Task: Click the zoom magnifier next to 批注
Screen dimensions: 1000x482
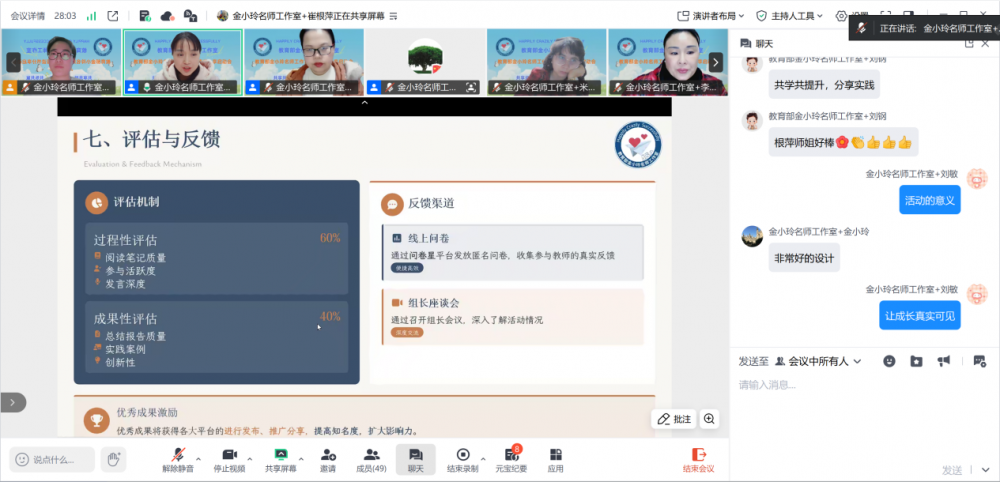Action: (x=709, y=419)
